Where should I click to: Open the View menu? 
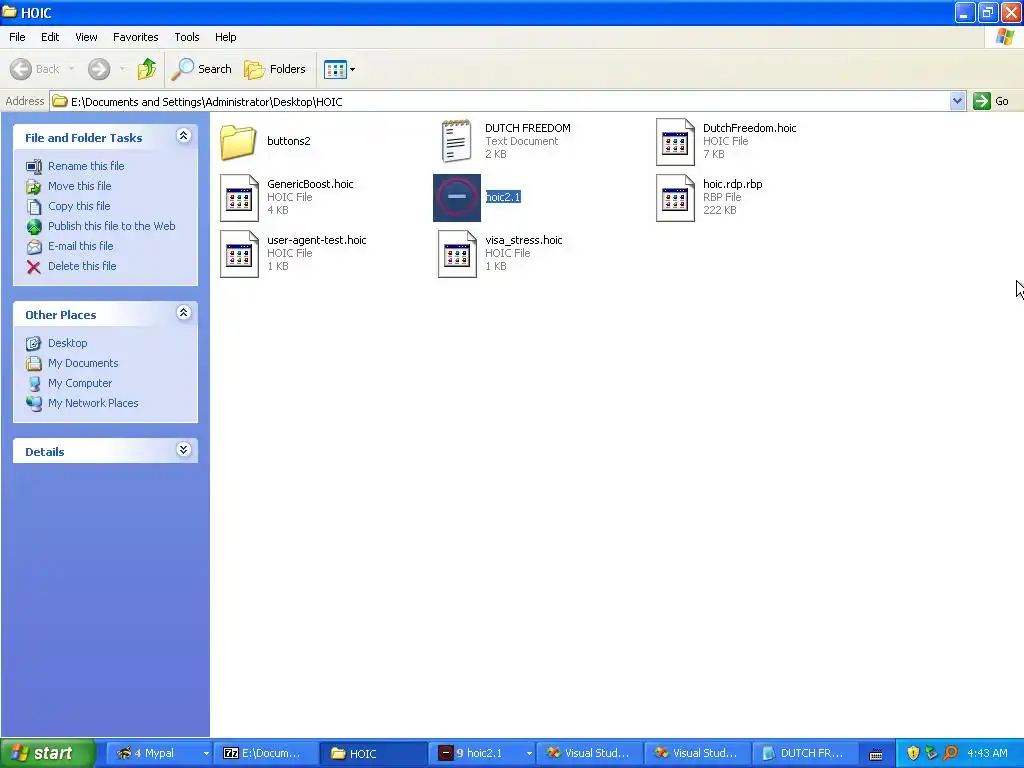click(86, 37)
